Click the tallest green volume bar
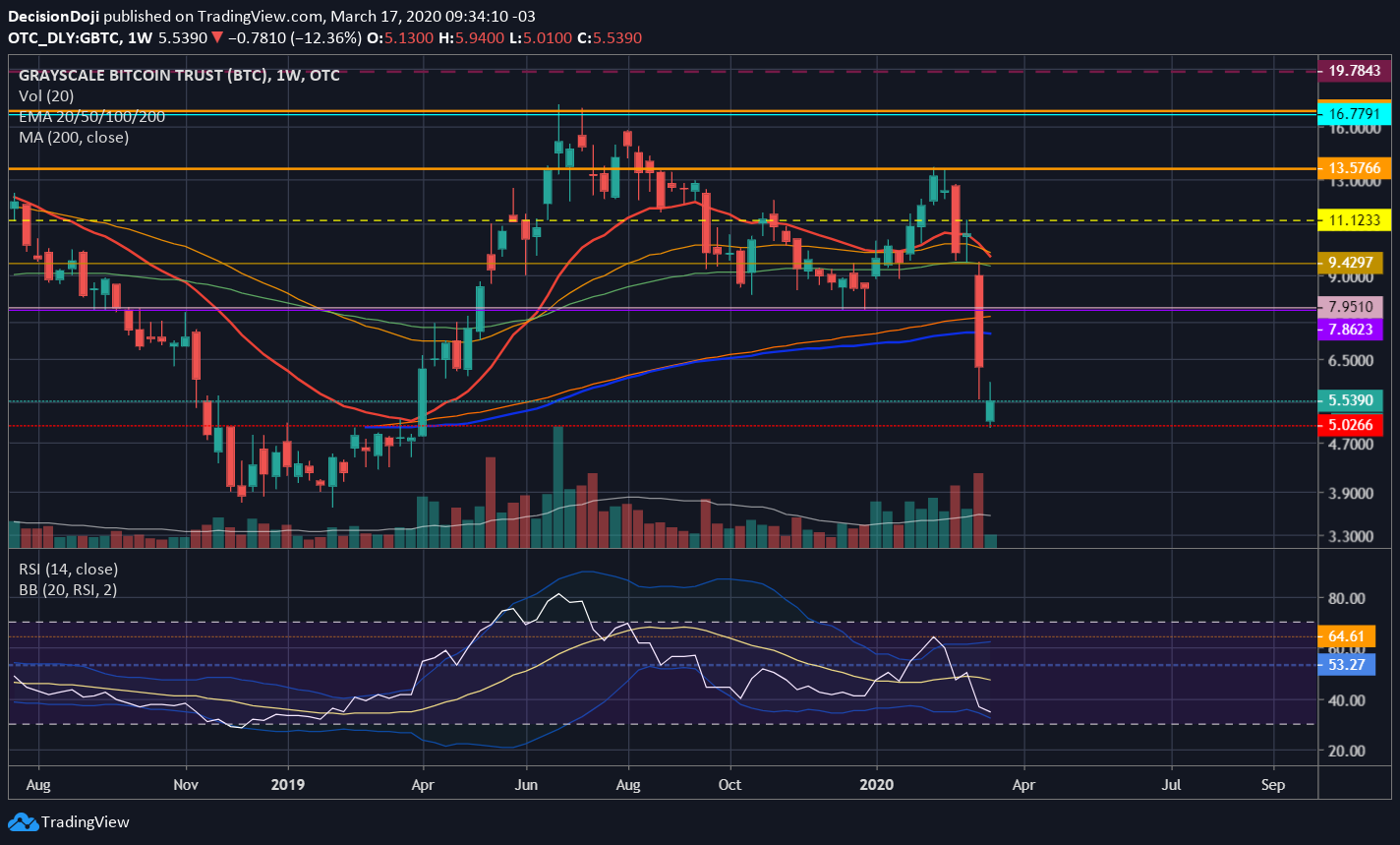Image resolution: width=1400 pixels, height=845 pixels. point(558,487)
